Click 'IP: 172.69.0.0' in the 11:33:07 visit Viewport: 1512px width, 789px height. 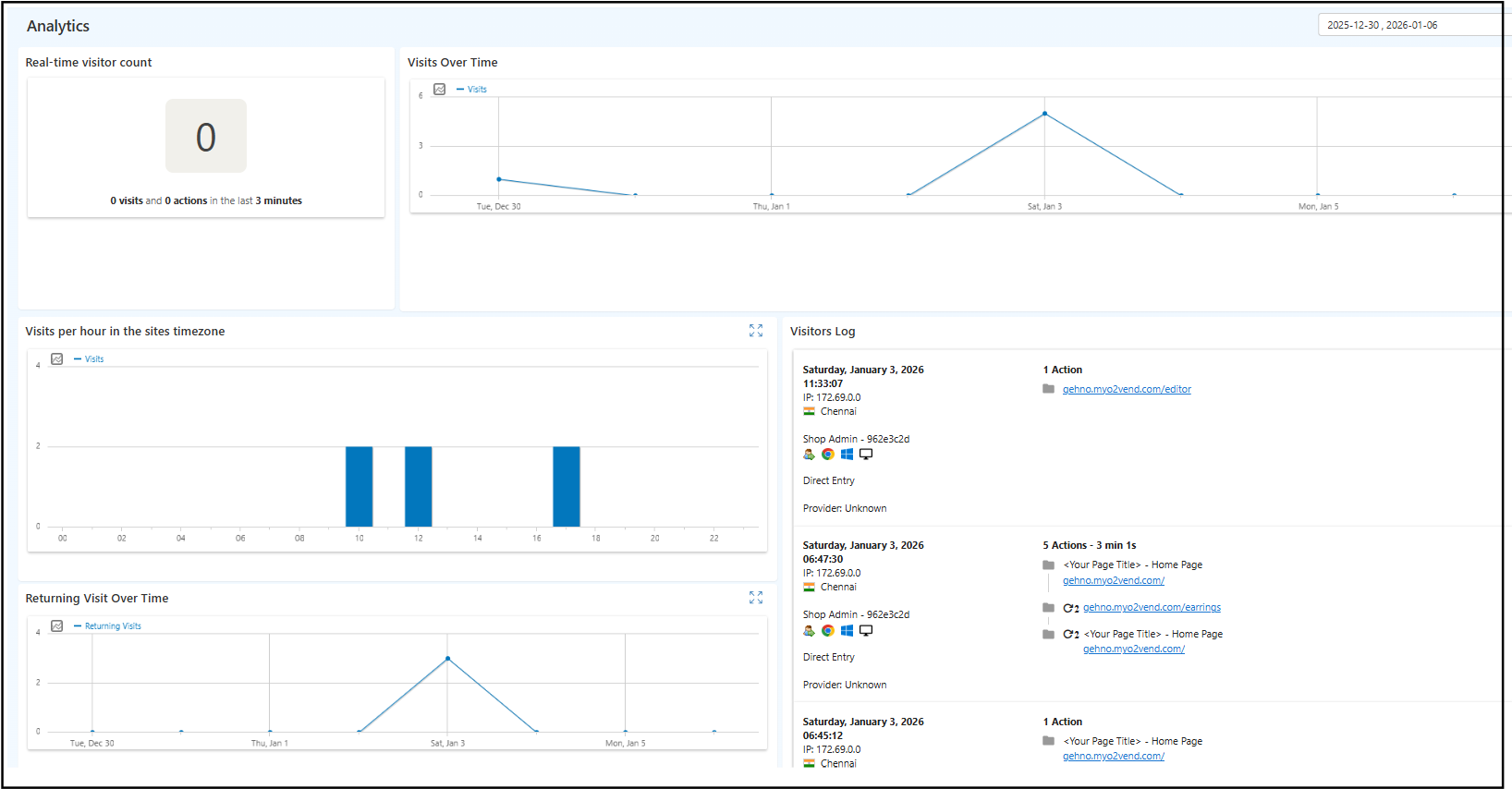(832, 398)
